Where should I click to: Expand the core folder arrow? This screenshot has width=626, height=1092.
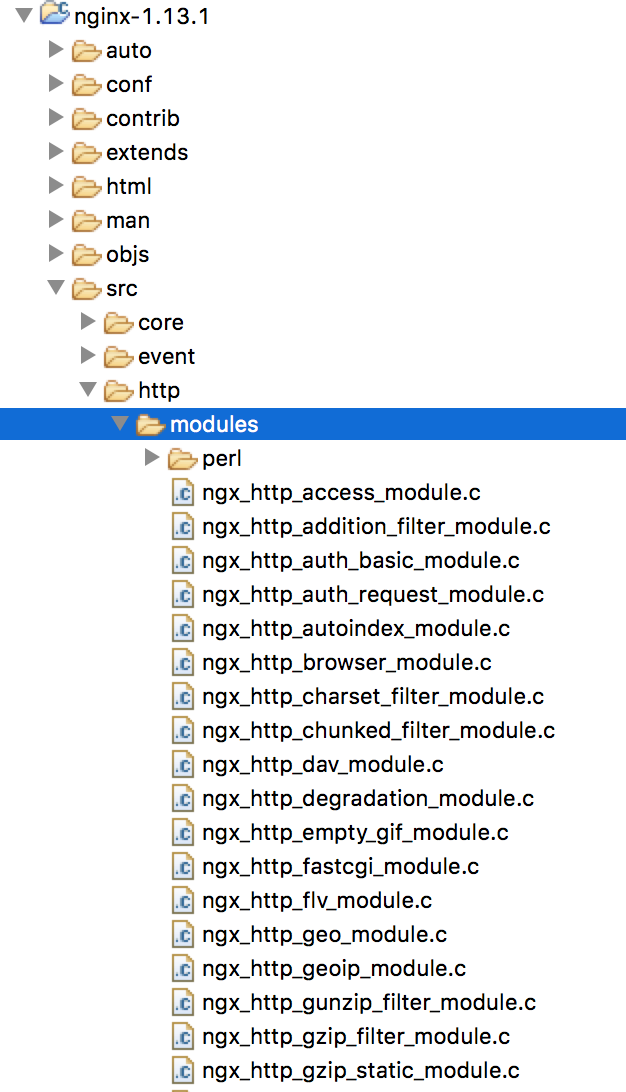coord(88,322)
